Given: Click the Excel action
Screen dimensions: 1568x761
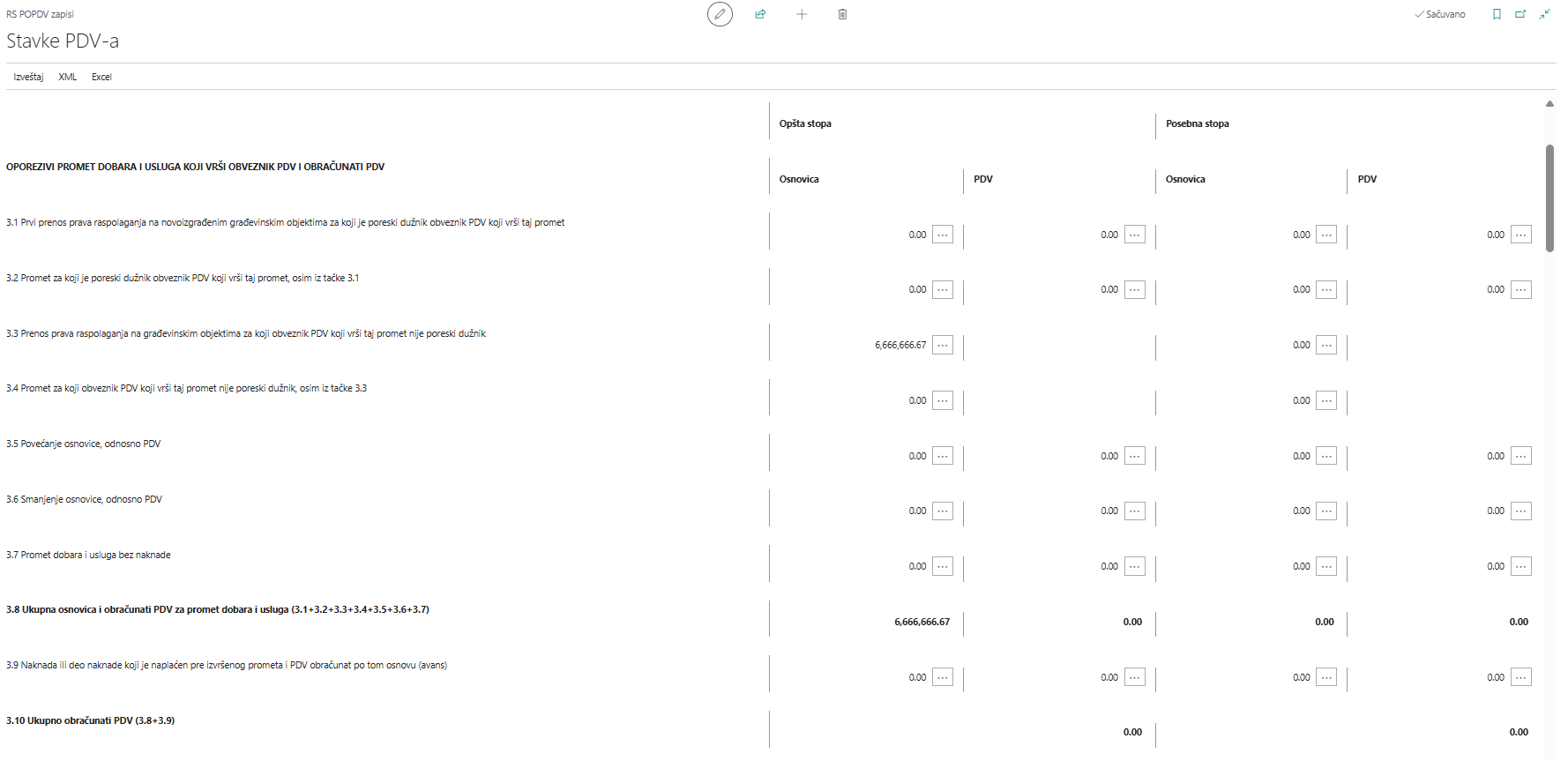Looking at the screenshot, I should (x=101, y=77).
